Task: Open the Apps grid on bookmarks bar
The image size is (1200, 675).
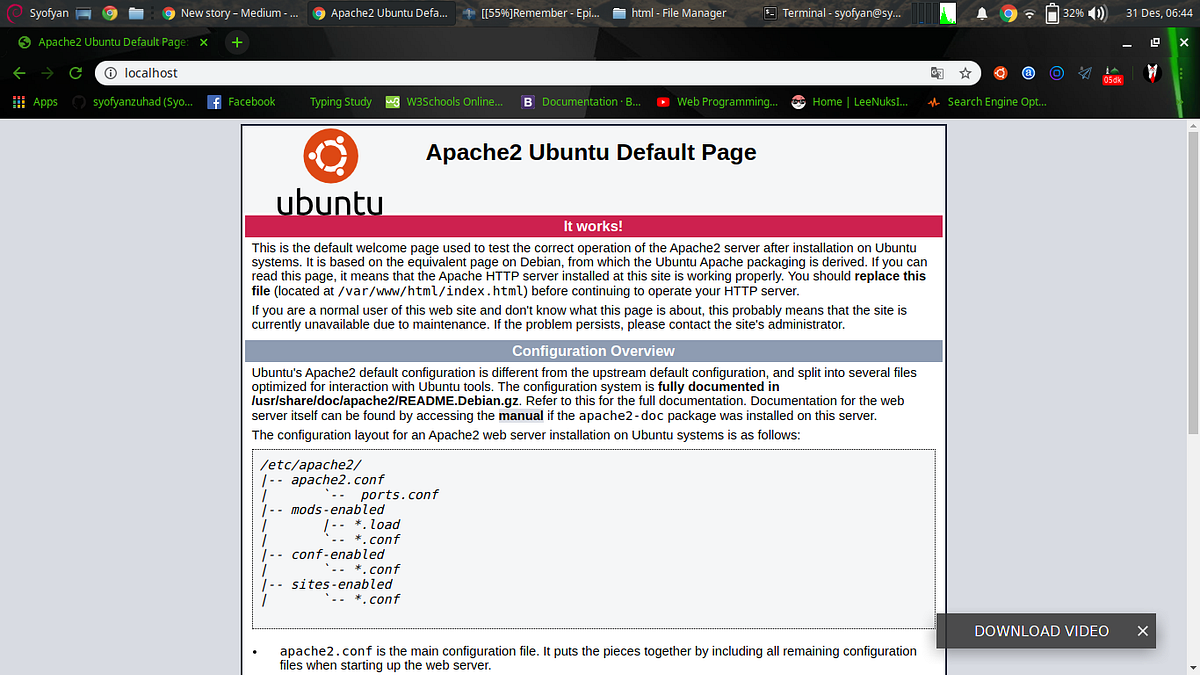Action: pos(18,101)
